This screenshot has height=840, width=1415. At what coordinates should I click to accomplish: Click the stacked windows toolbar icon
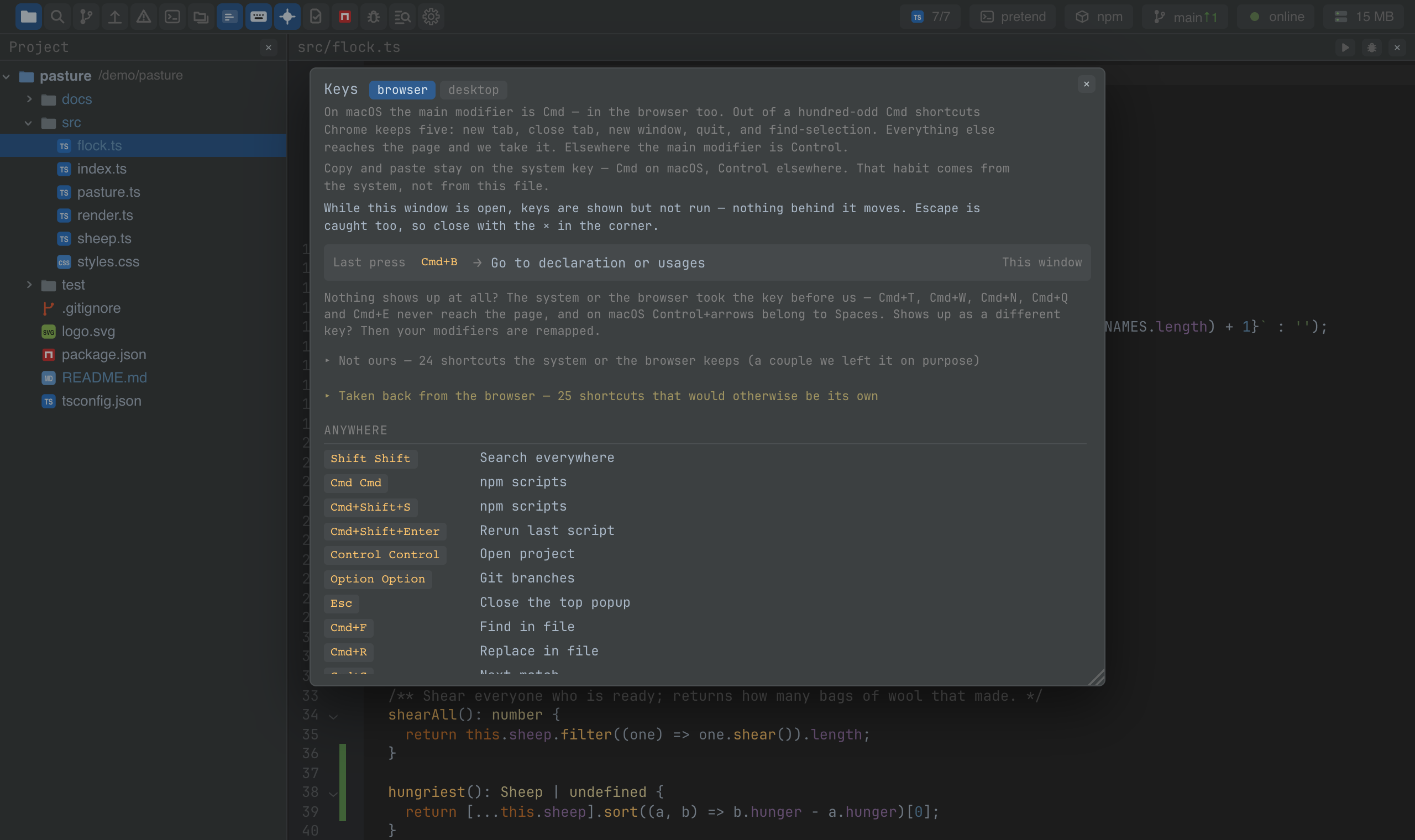[x=201, y=17]
